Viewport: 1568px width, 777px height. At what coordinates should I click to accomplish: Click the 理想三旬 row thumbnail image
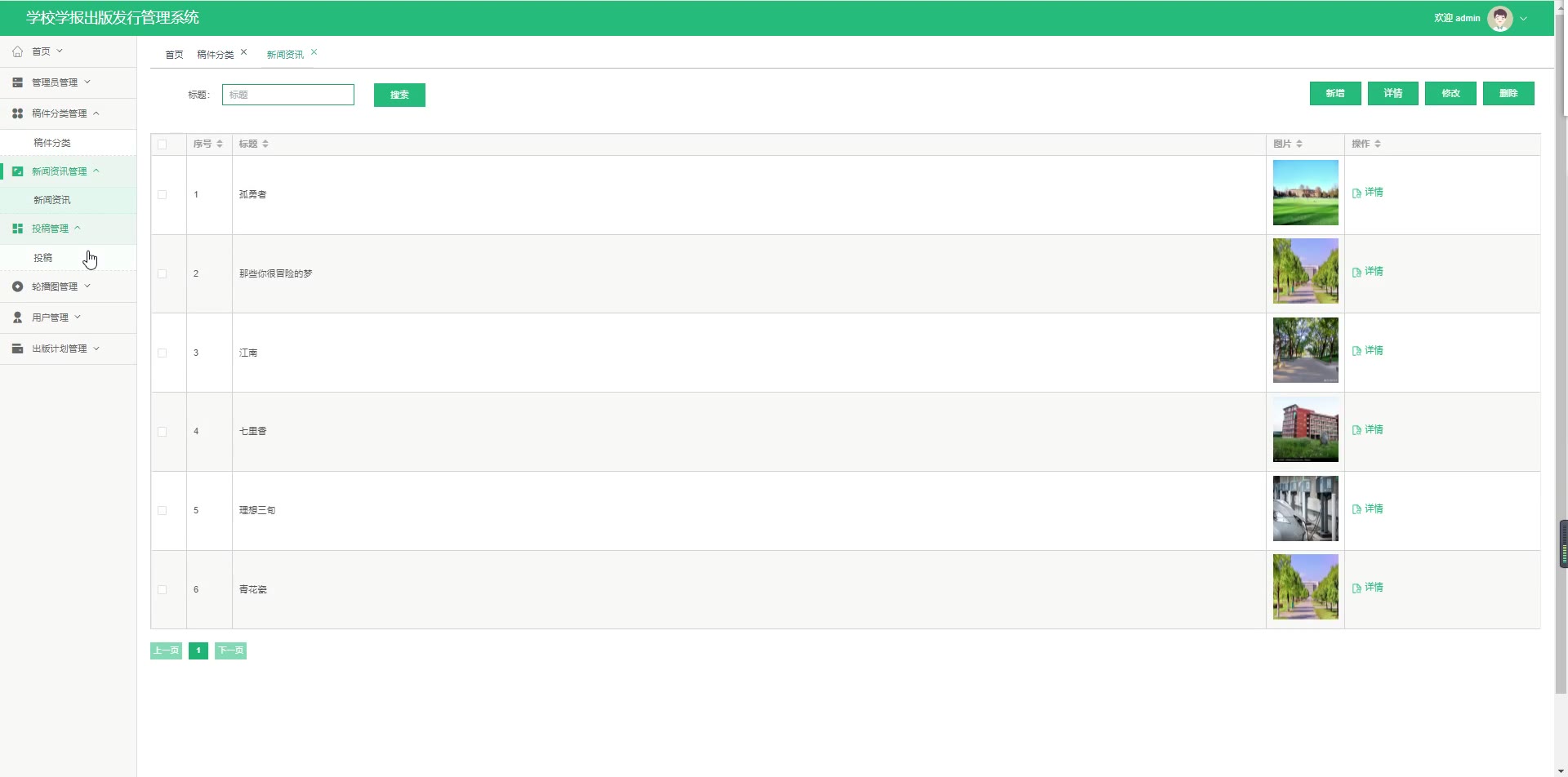pyautogui.click(x=1305, y=508)
